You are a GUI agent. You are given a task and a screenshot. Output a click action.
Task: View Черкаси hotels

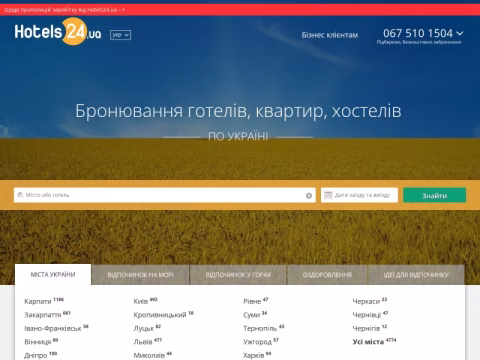coord(366,301)
